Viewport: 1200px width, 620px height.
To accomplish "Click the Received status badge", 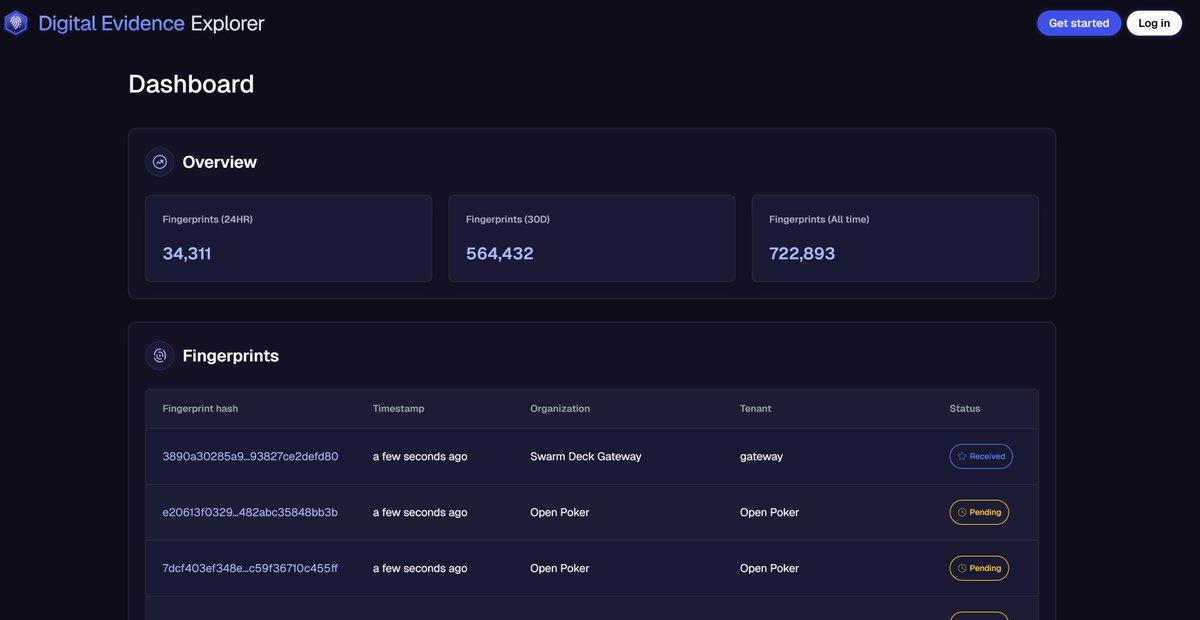I will pyautogui.click(x=981, y=456).
